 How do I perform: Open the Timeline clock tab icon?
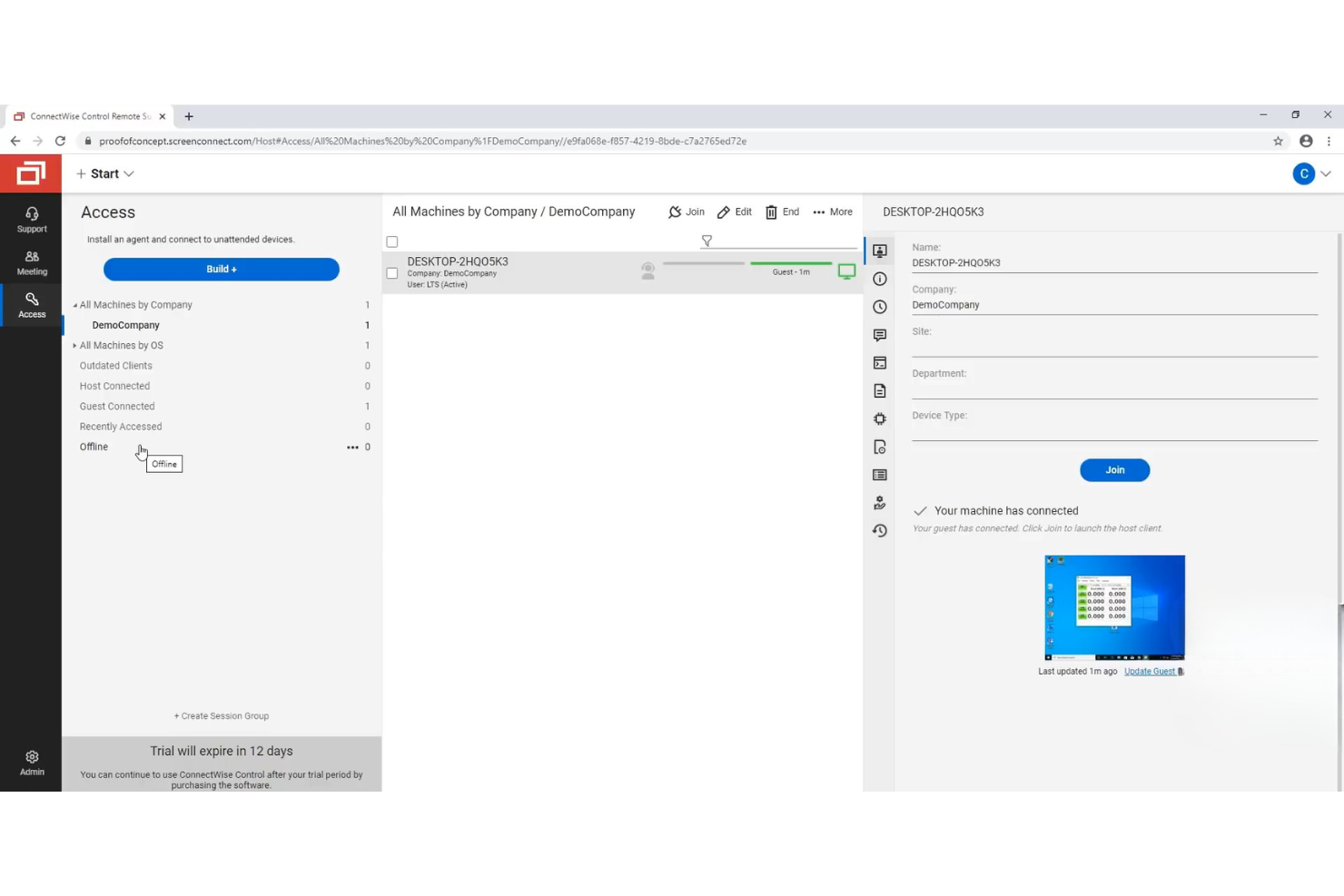pyautogui.click(x=880, y=307)
